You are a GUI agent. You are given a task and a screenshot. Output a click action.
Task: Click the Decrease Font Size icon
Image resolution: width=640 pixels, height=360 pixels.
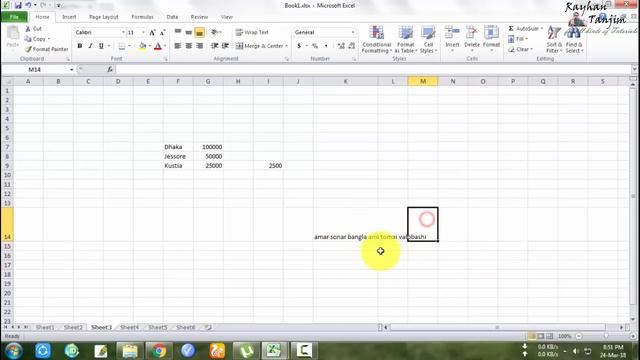click(162, 32)
